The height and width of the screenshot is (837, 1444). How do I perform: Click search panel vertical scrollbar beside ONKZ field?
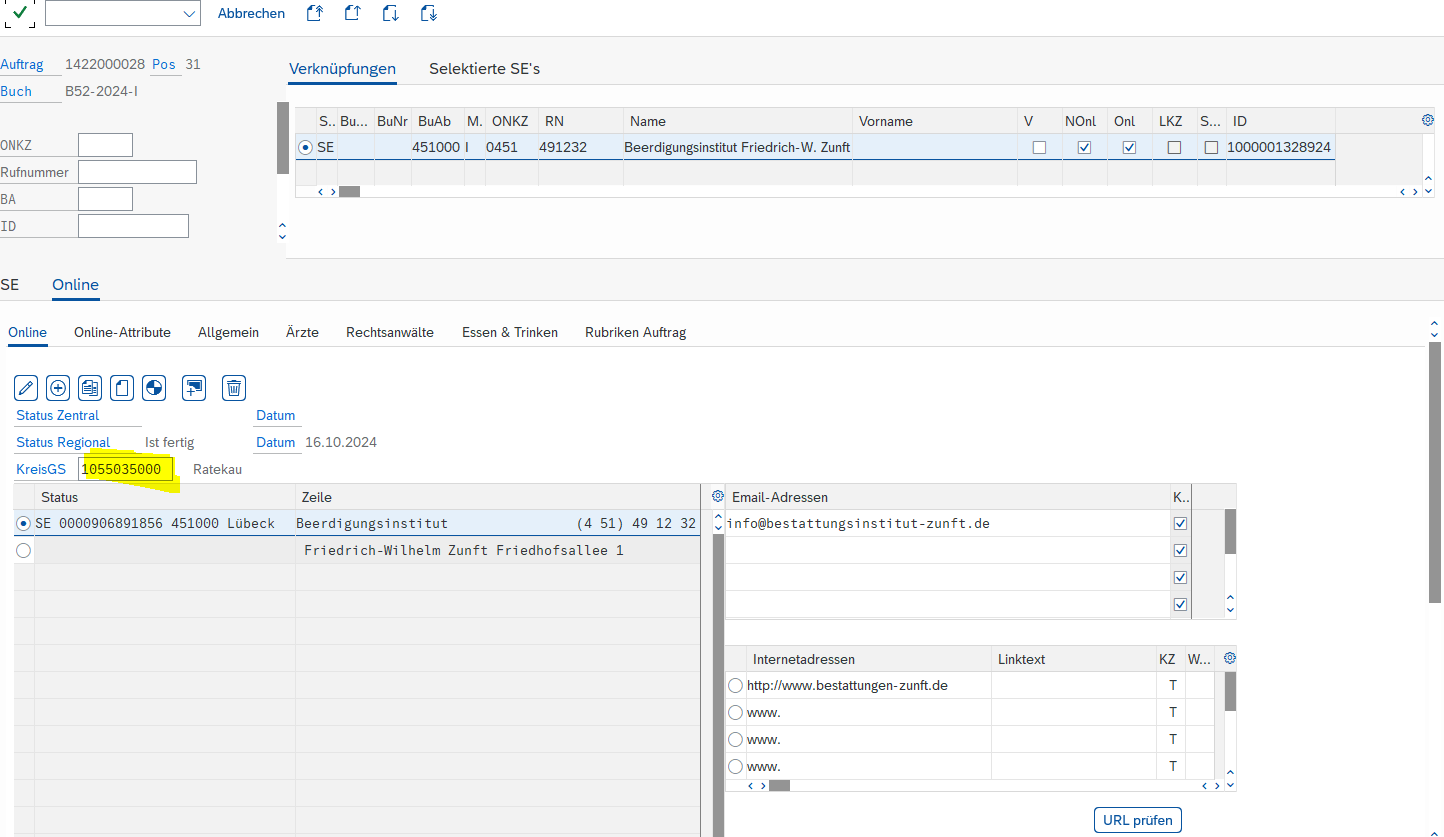pos(283,138)
